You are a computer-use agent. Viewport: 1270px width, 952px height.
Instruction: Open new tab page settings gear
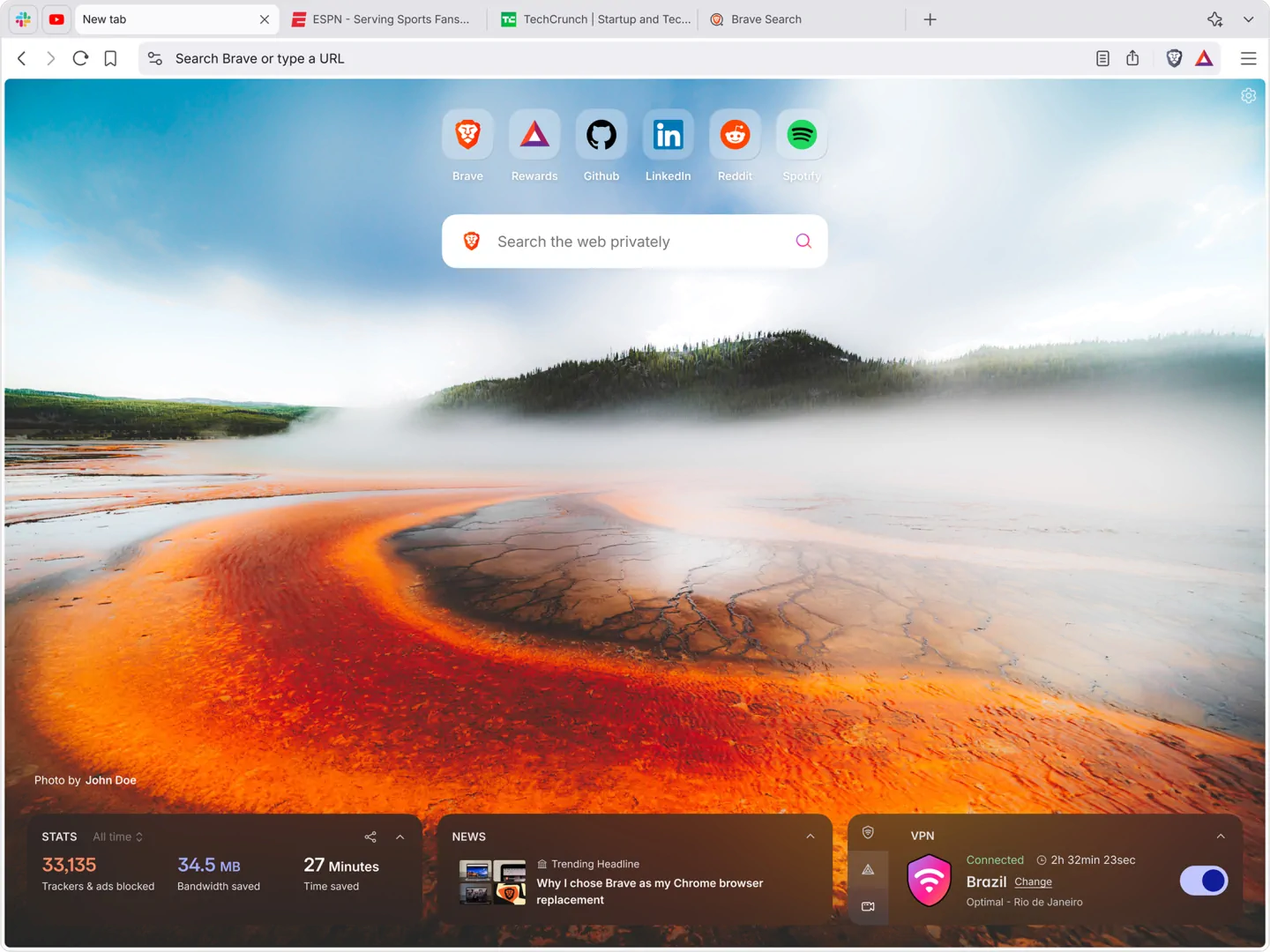pyautogui.click(x=1248, y=95)
